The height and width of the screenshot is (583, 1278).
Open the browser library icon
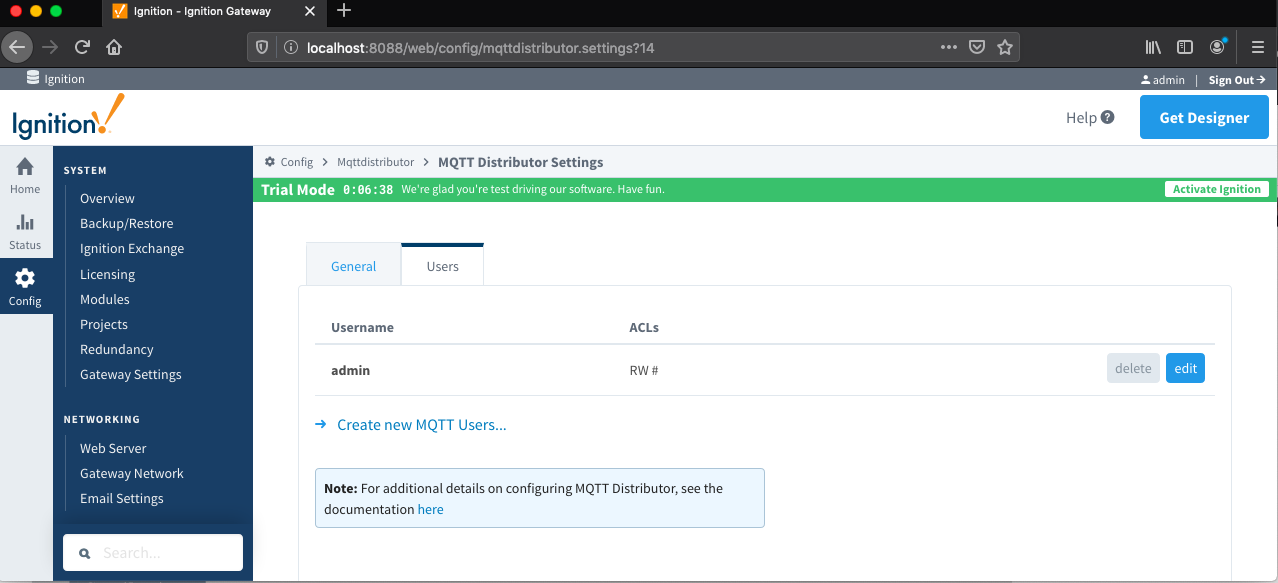[x=1153, y=47]
